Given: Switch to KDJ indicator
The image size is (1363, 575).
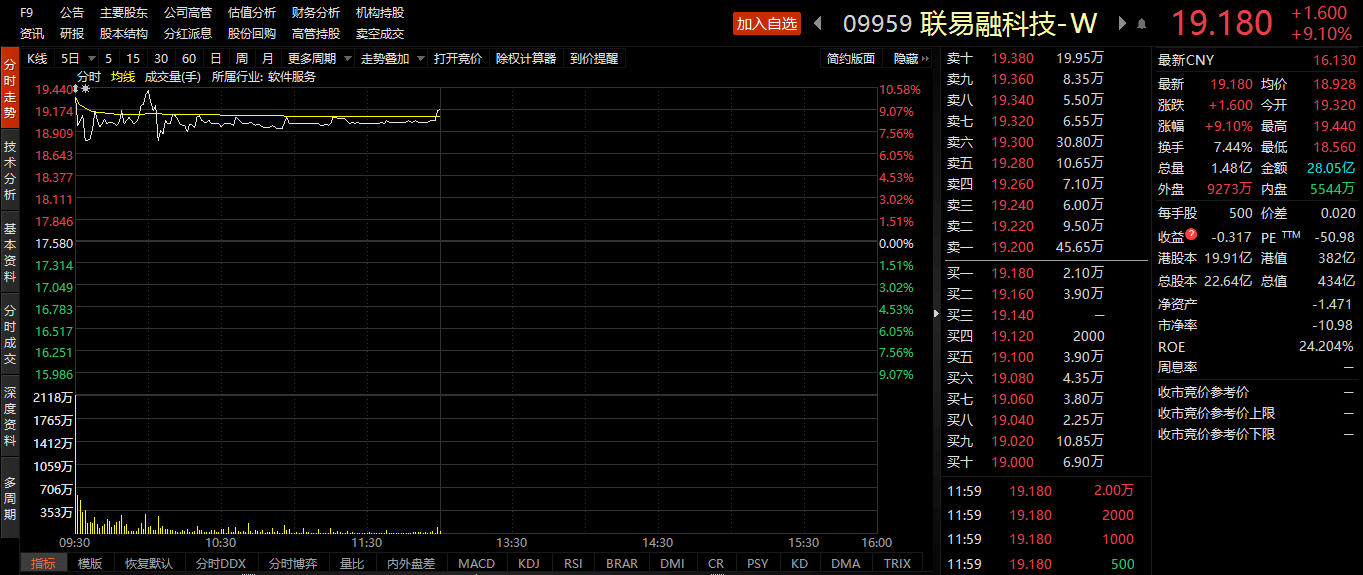Looking at the screenshot, I should [x=529, y=563].
